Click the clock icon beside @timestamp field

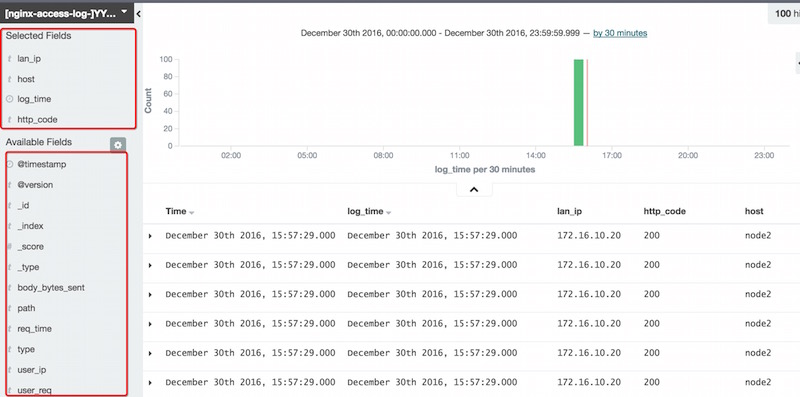pyautogui.click(x=9, y=164)
